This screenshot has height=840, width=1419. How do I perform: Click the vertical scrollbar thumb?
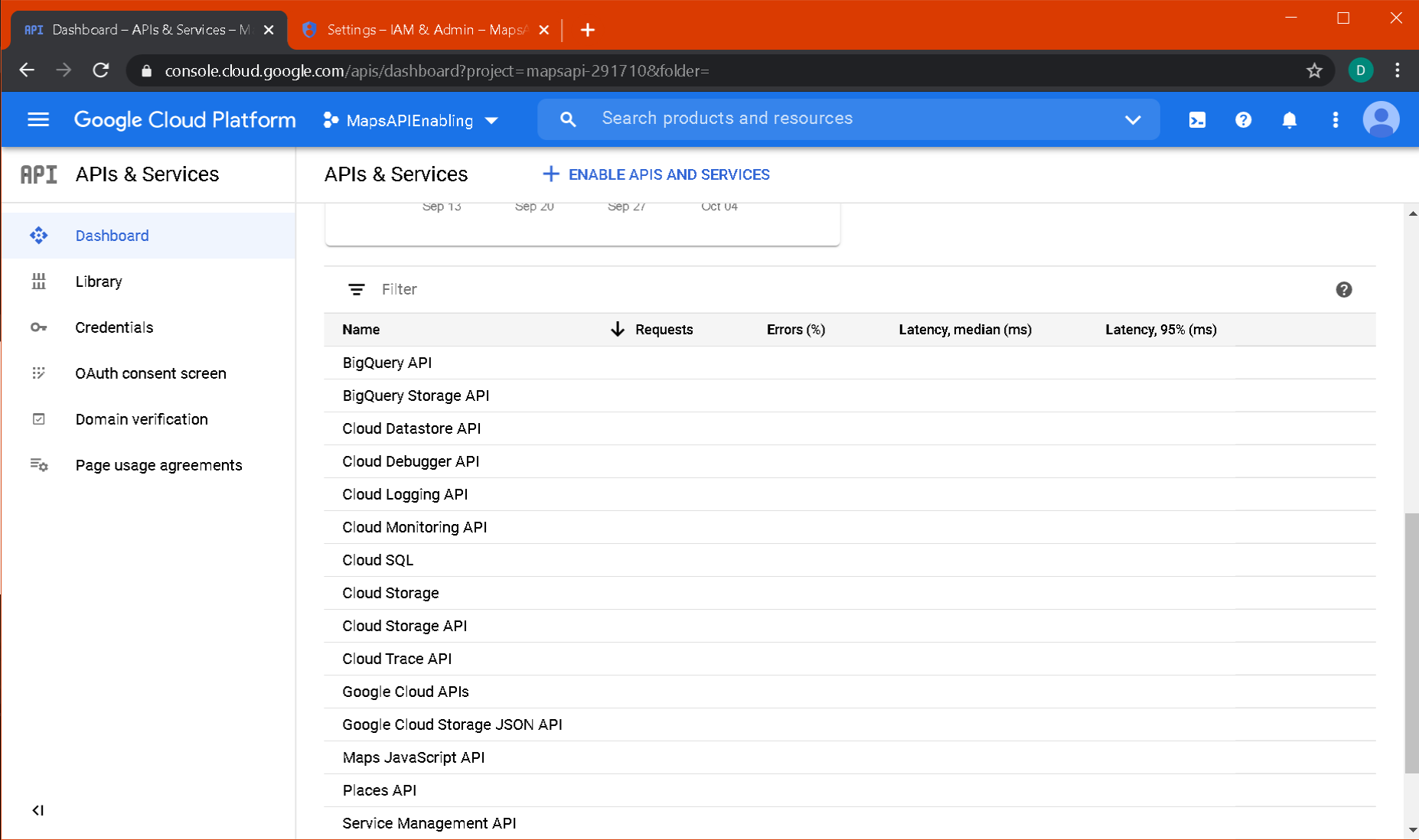click(x=1411, y=643)
